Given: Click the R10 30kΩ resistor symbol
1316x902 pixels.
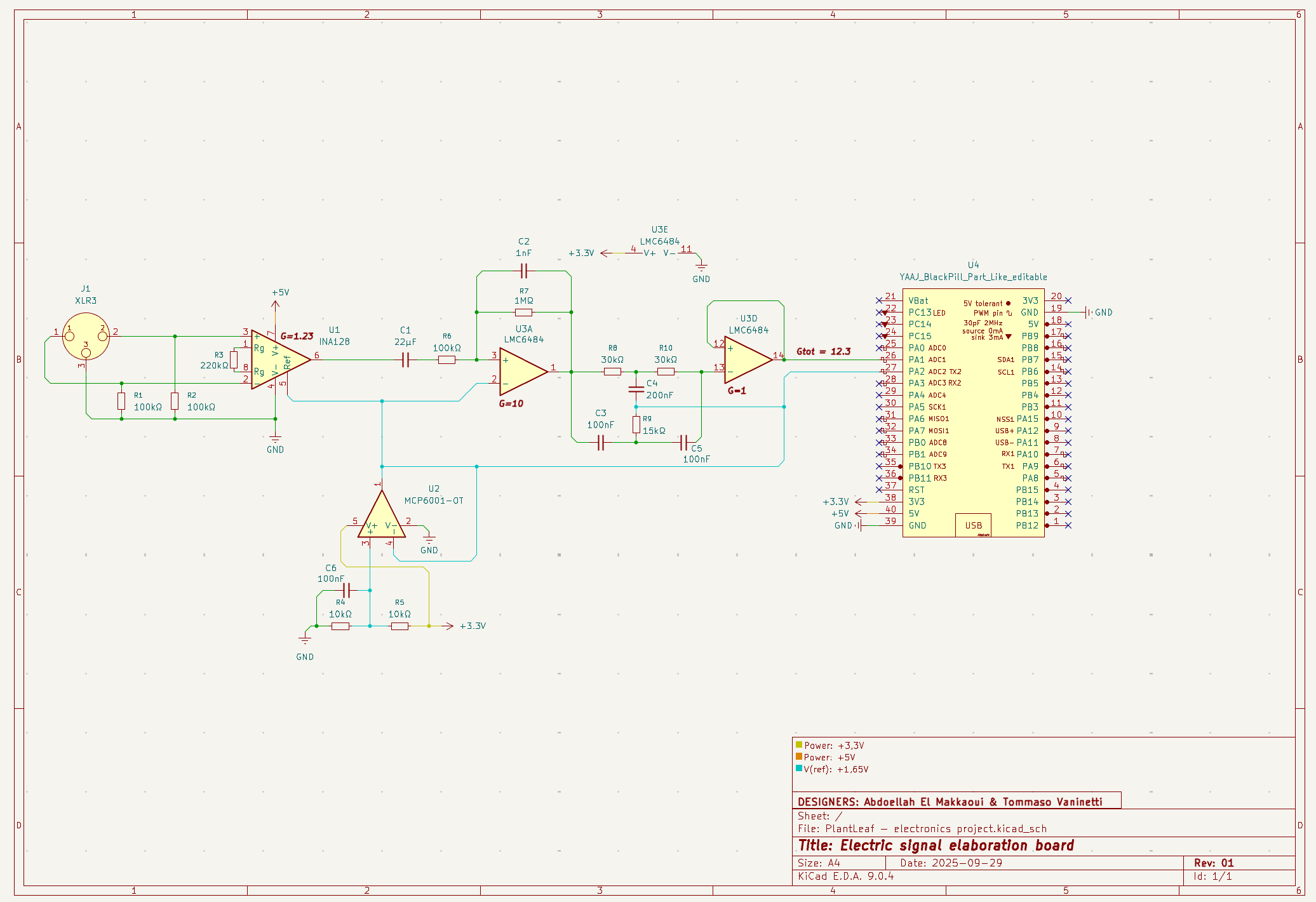Looking at the screenshot, I should coord(666,372).
